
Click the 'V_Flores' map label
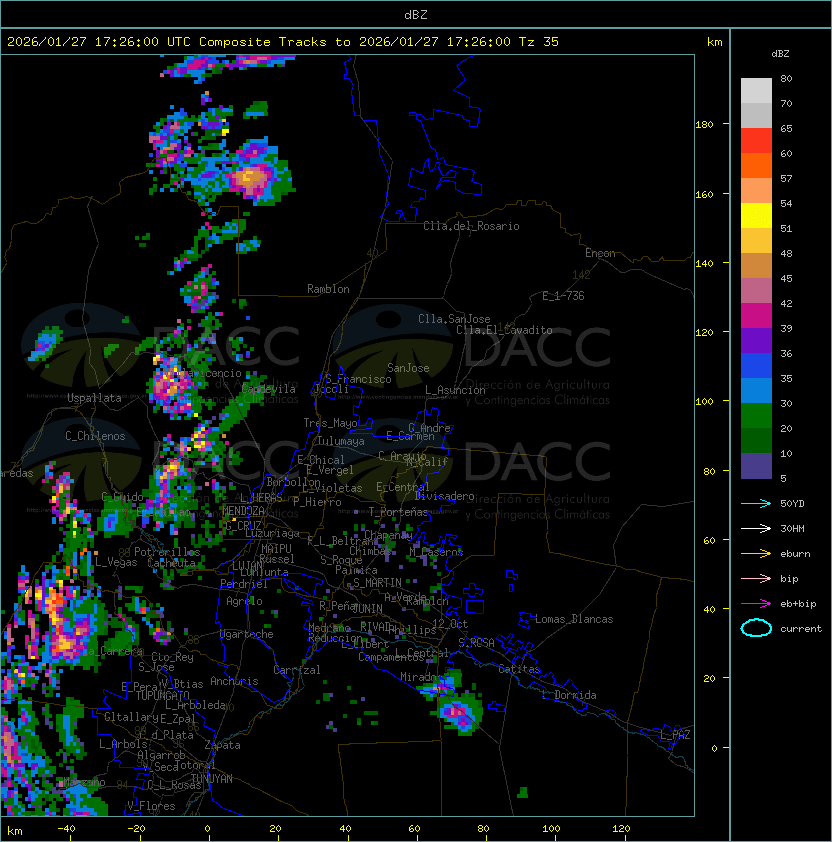tap(151, 806)
